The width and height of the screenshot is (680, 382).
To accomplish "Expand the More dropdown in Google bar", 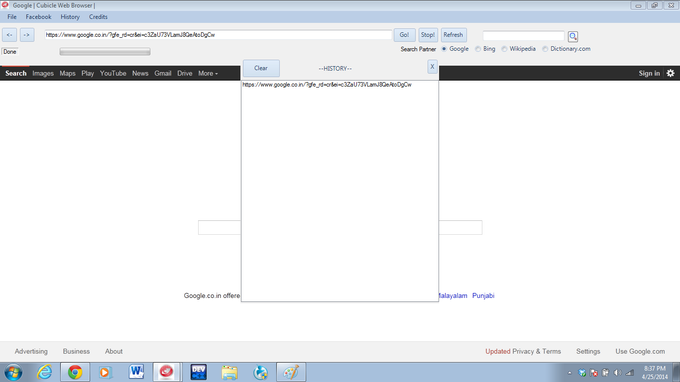I will click(x=208, y=73).
